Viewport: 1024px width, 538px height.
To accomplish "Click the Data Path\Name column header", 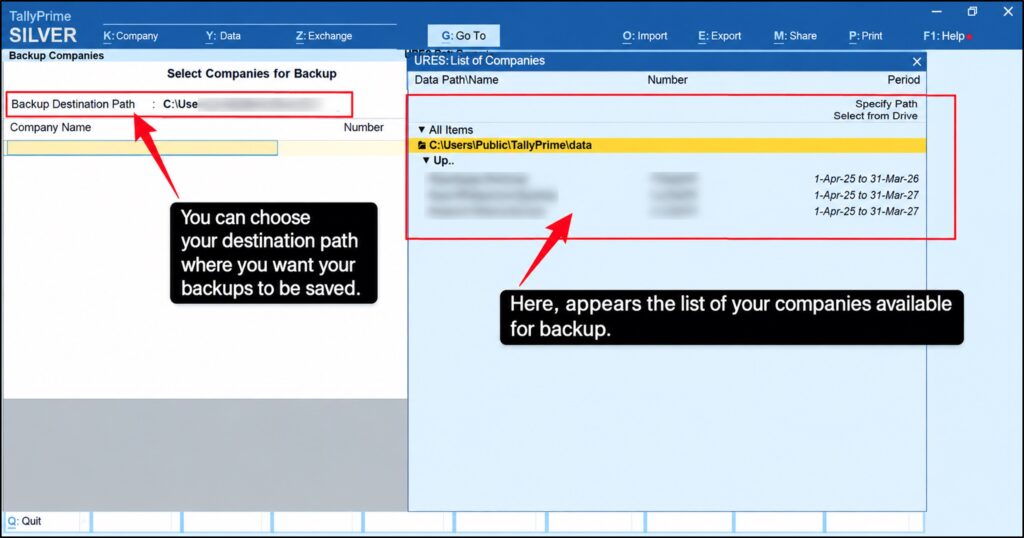I will click(x=456, y=80).
